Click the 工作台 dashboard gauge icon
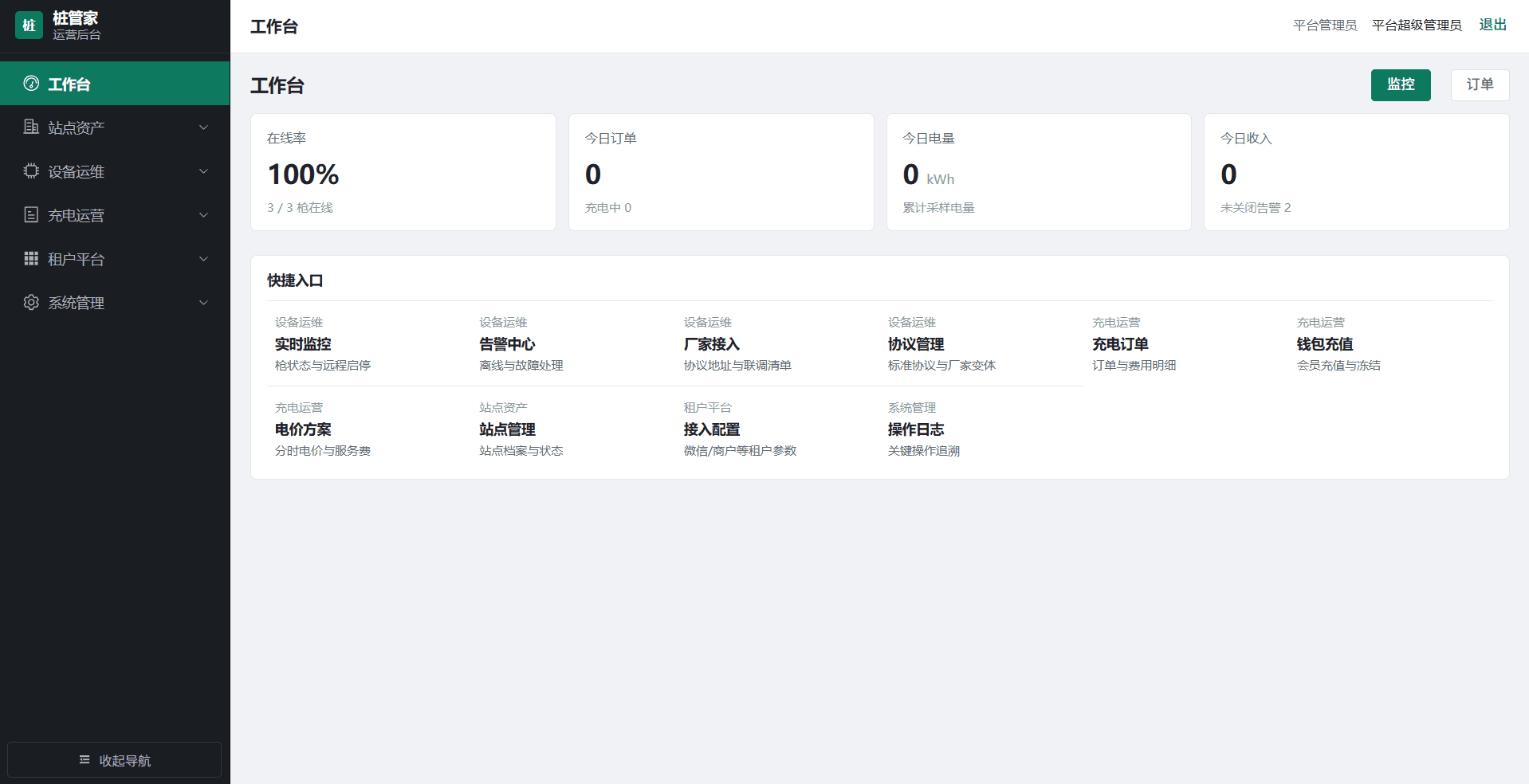1529x784 pixels. (x=31, y=84)
